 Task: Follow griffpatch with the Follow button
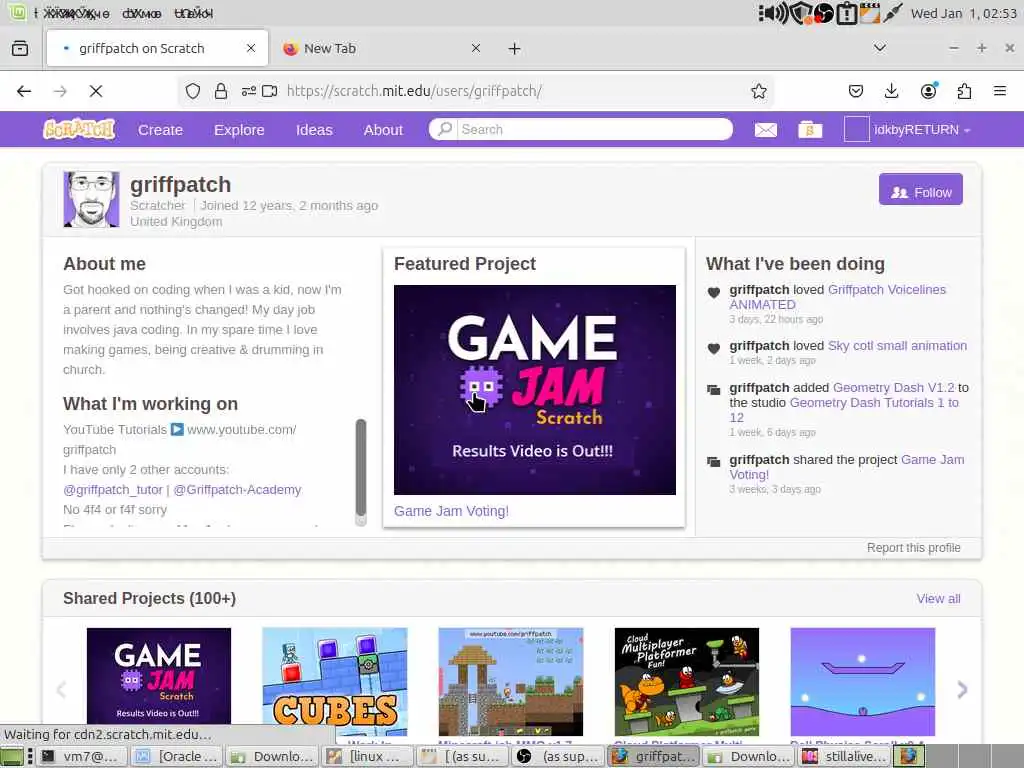pos(920,189)
